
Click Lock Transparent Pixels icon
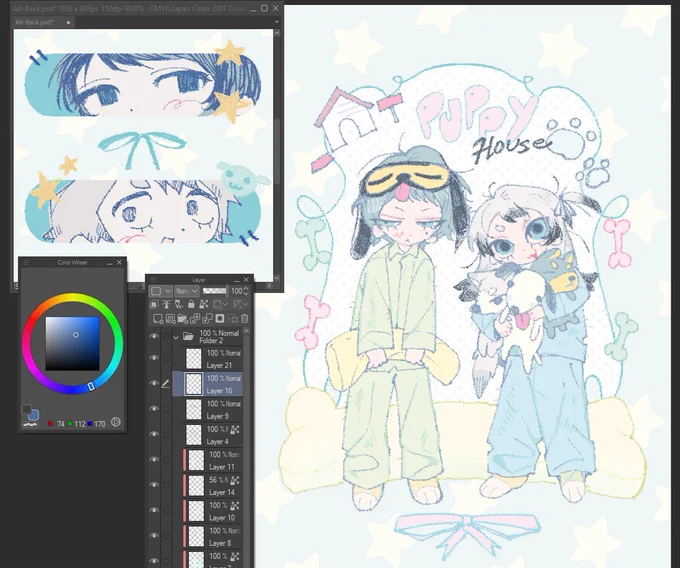[204, 304]
